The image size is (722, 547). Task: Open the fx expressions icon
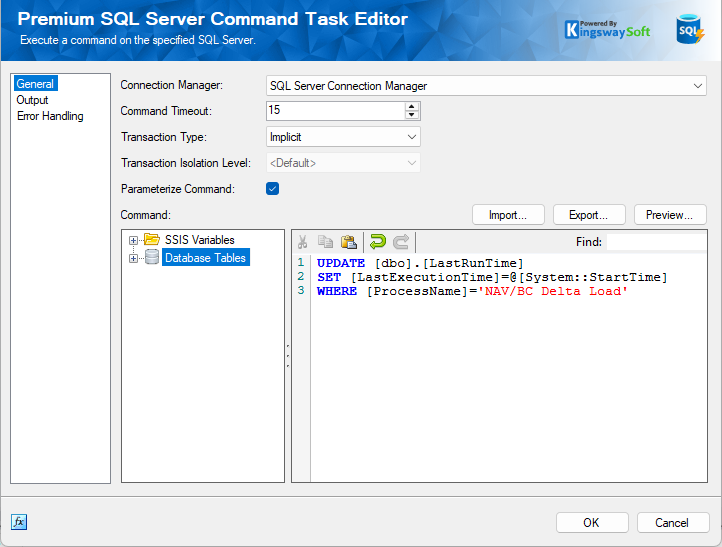pyautogui.click(x=19, y=522)
